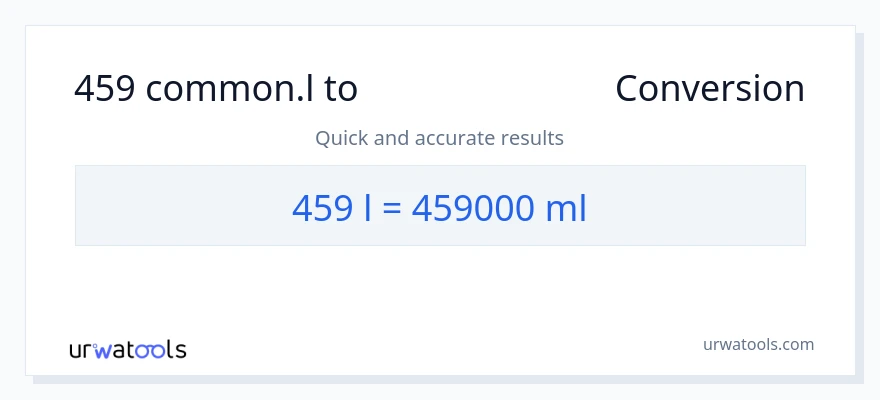The image size is (880, 400).
Task: Click the word "results" in subtitle
Action: (x=533, y=138)
